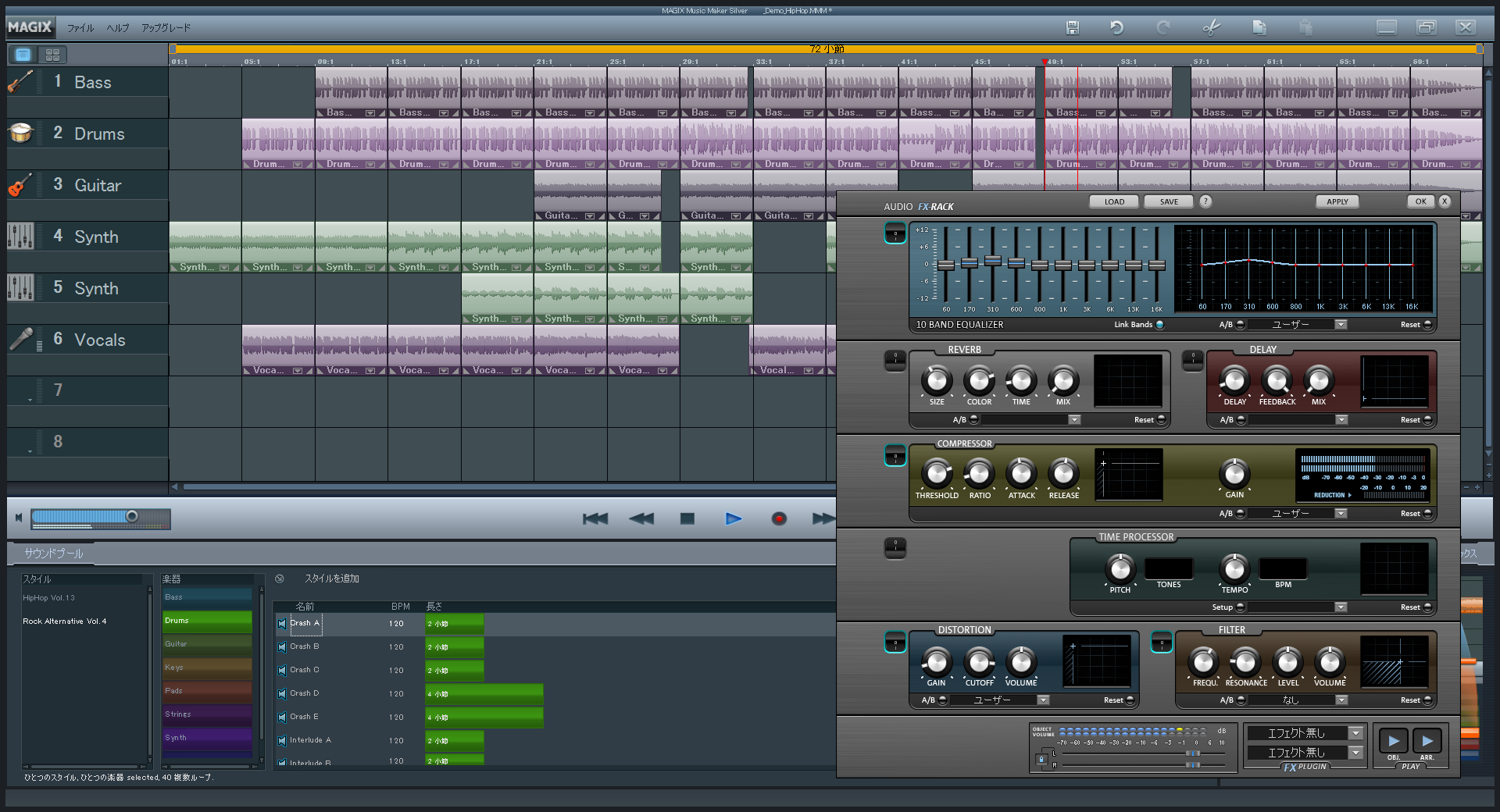The image size is (1500, 812).
Task: Toggle Reverb effect power switch
Action: (895, 360)
